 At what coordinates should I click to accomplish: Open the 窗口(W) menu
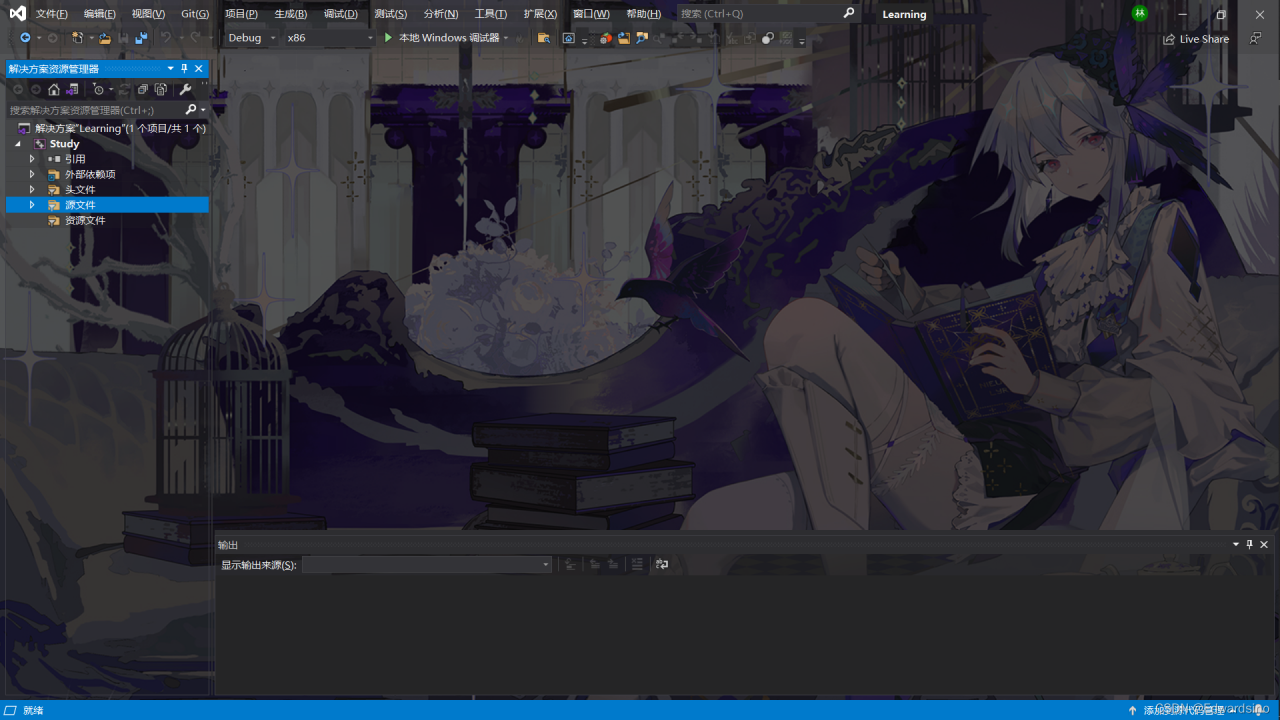point(591,14)
